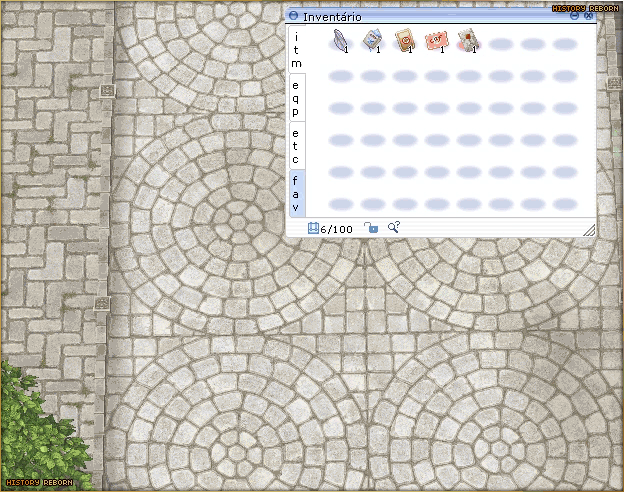Click the first empty slot after the items

click(500, 45)
